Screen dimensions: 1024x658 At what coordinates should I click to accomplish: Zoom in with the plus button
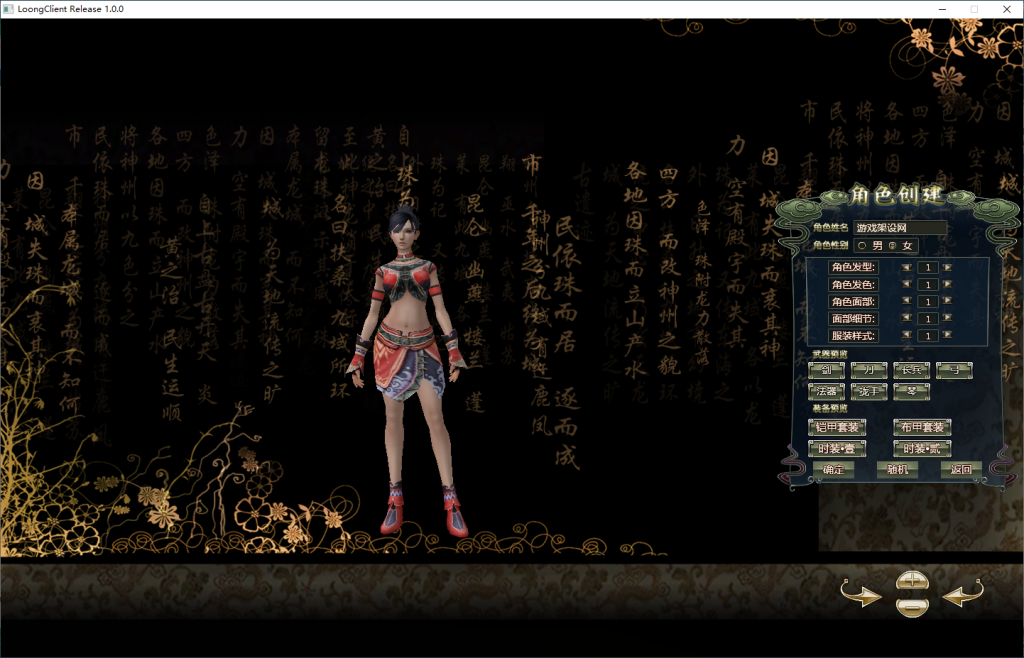click(x=912, y=580)
